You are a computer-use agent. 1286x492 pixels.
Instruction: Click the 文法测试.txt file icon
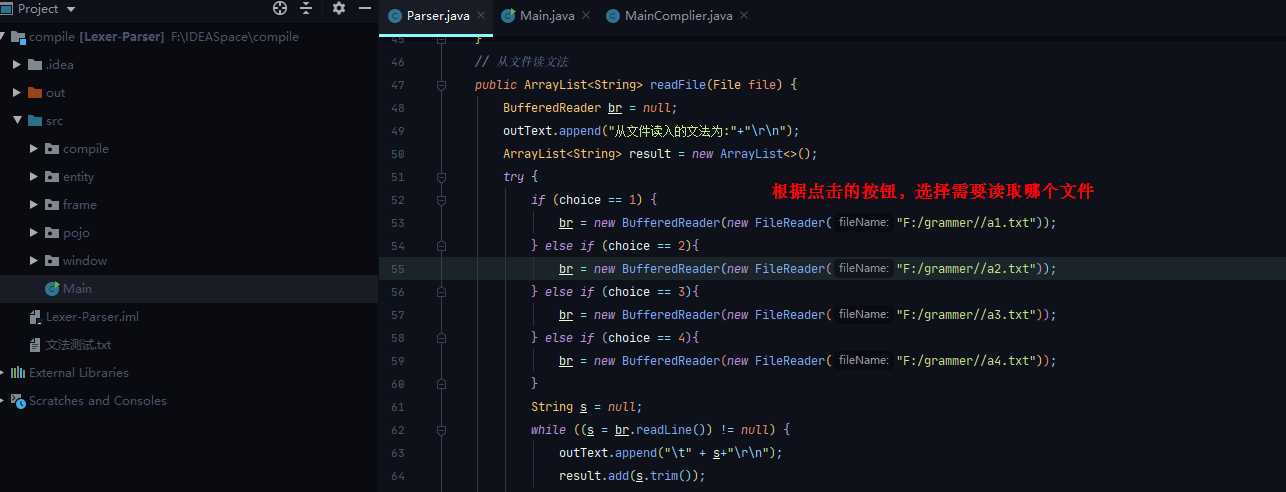tap(35, 345)
